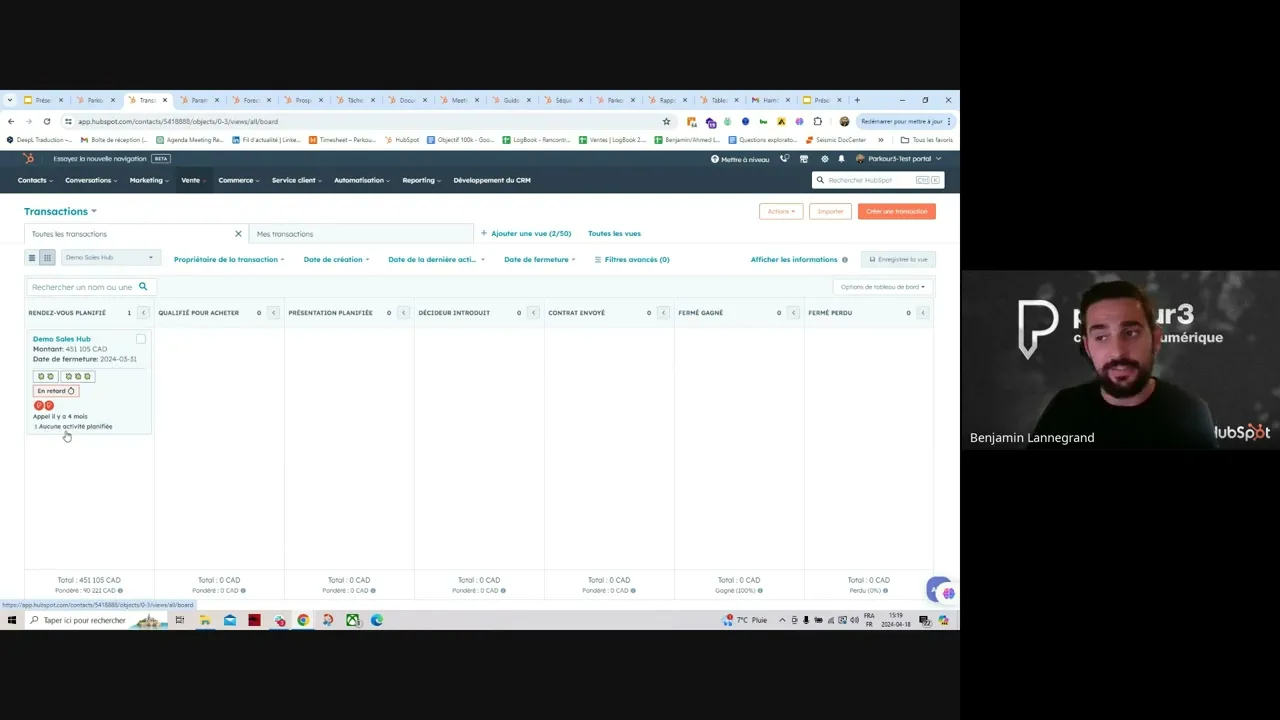Switch to board view icon
This screenshot has width=1280, height=720.
click(47, 258)
